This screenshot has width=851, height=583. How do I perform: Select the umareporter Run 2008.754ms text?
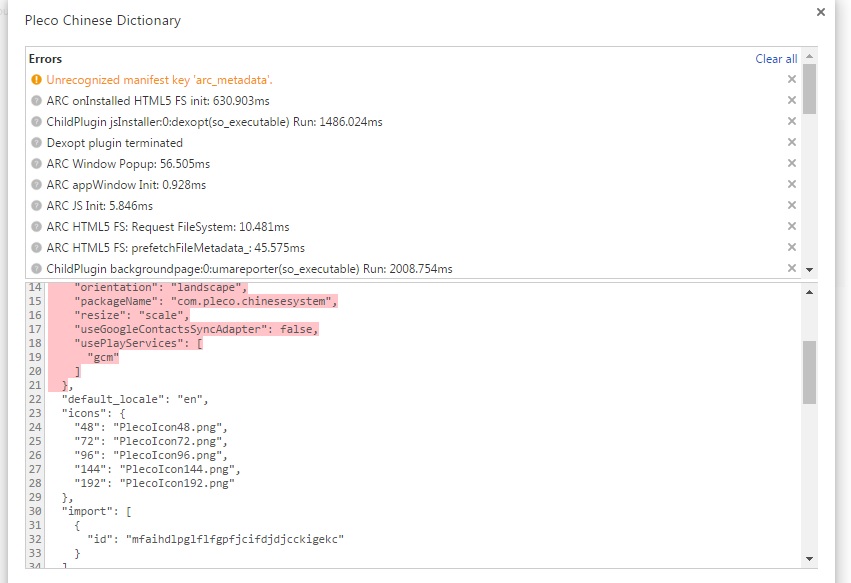click(249, 269)
